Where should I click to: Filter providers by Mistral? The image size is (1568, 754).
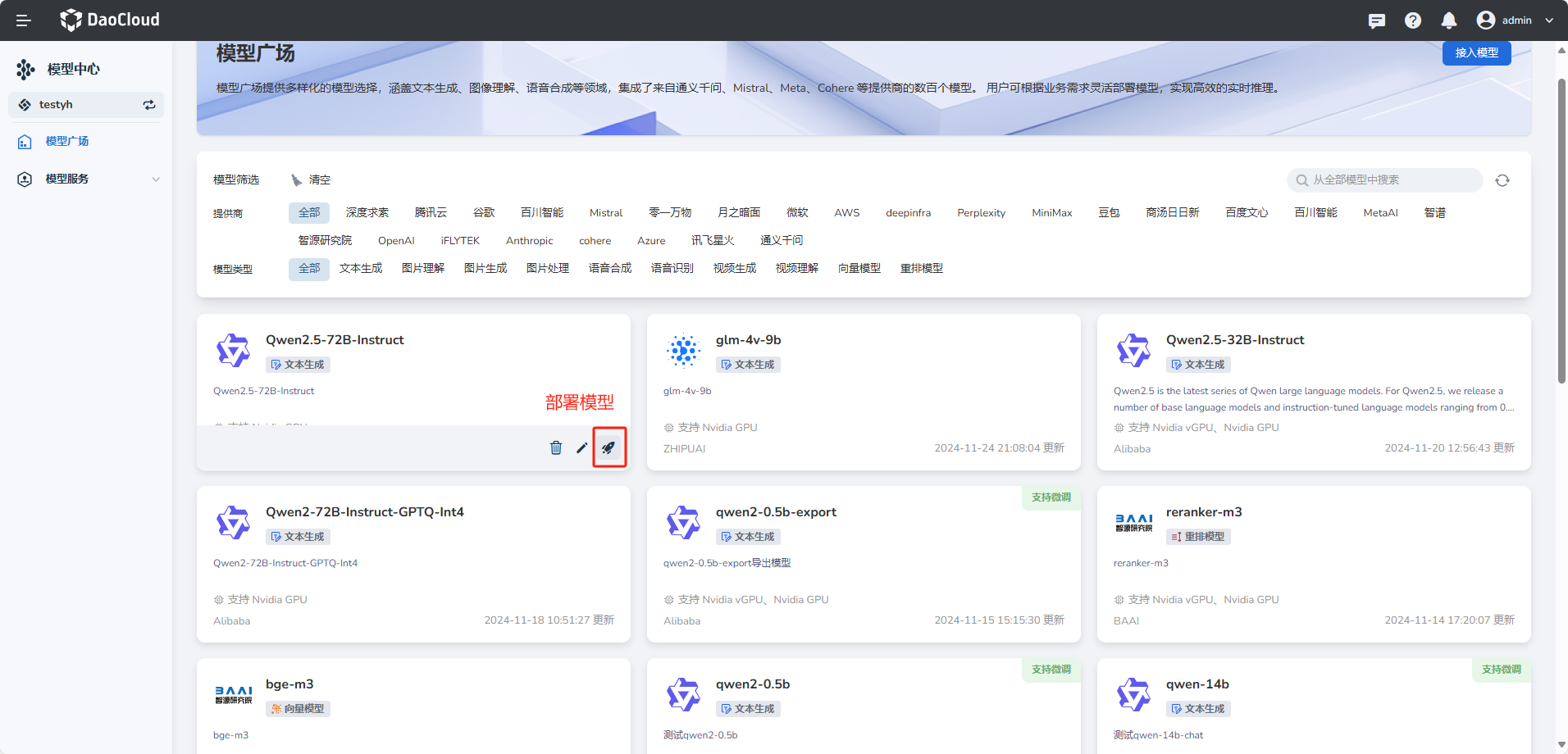[x=606, y=213]
